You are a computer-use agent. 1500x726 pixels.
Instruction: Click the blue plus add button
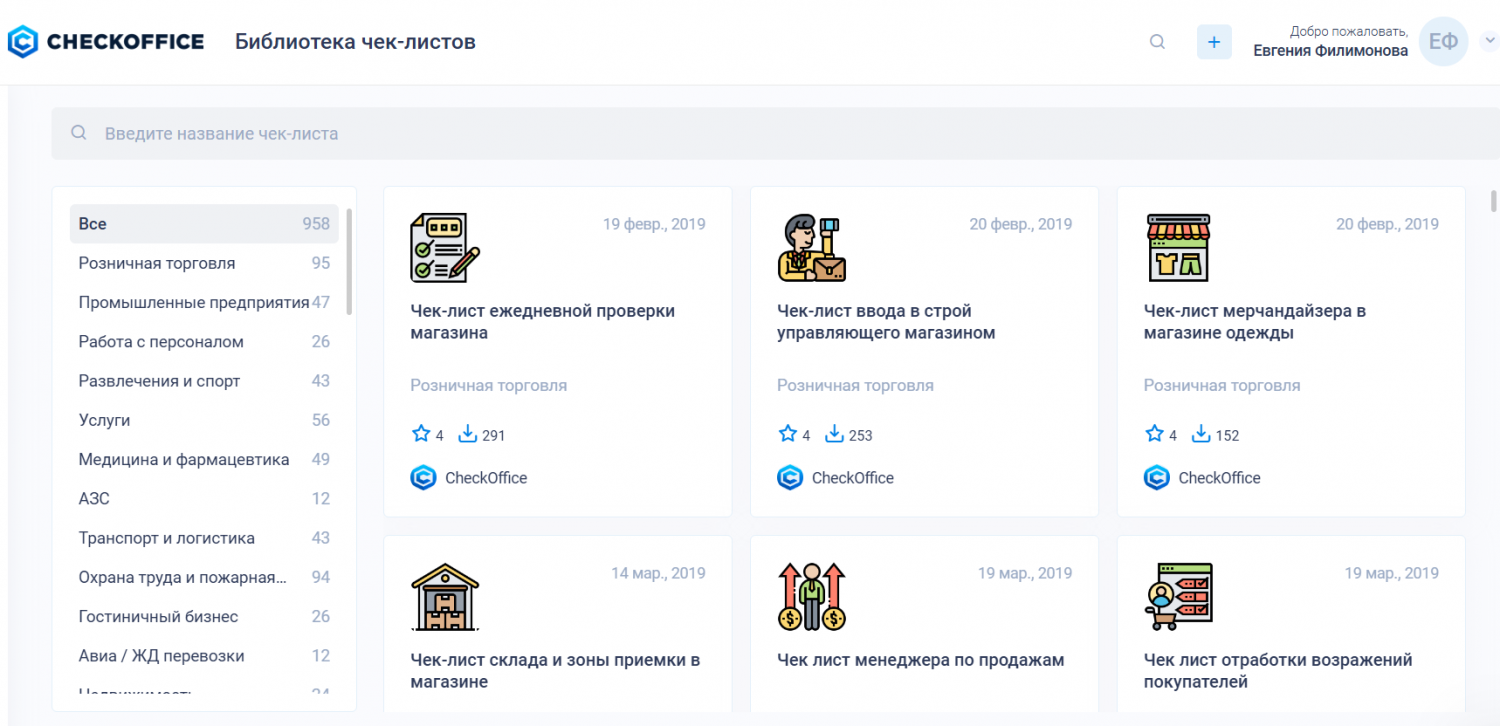[1214, 42]
